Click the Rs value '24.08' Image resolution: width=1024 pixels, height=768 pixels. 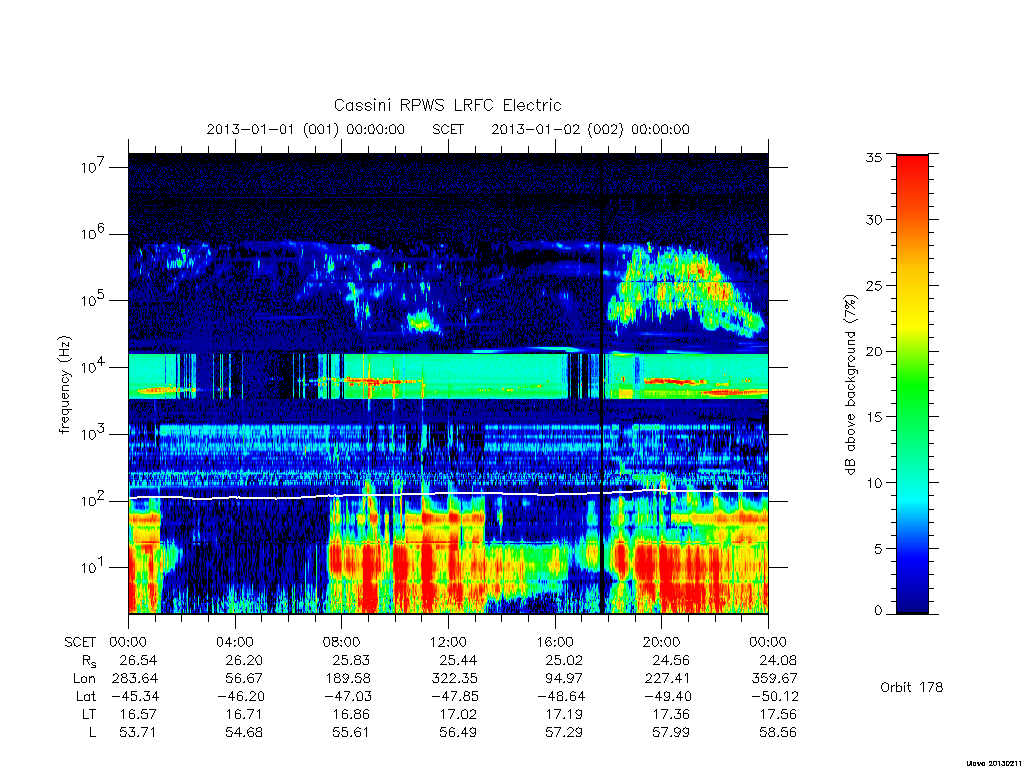coord(778,660)
